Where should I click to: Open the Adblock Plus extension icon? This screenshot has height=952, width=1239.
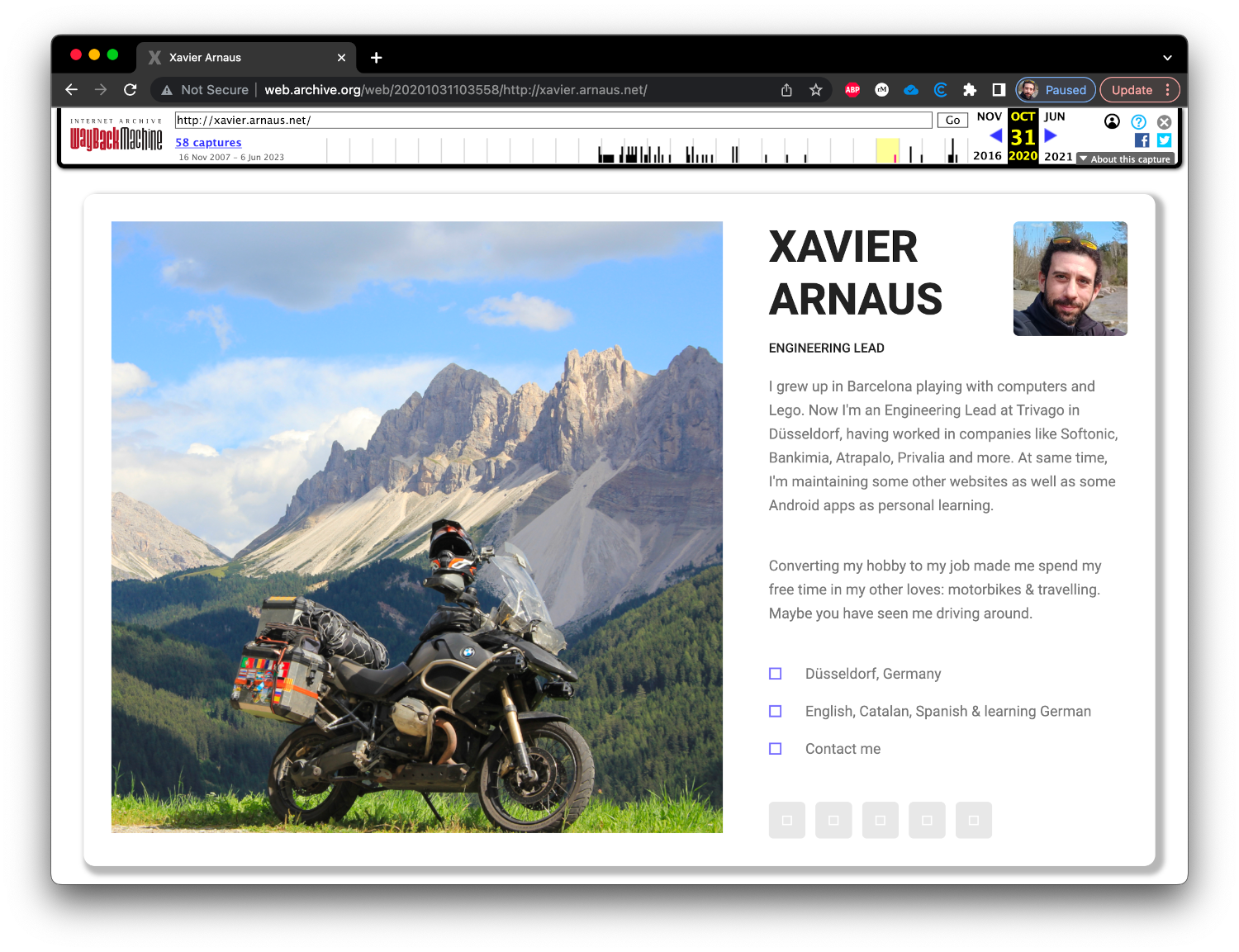852,90
